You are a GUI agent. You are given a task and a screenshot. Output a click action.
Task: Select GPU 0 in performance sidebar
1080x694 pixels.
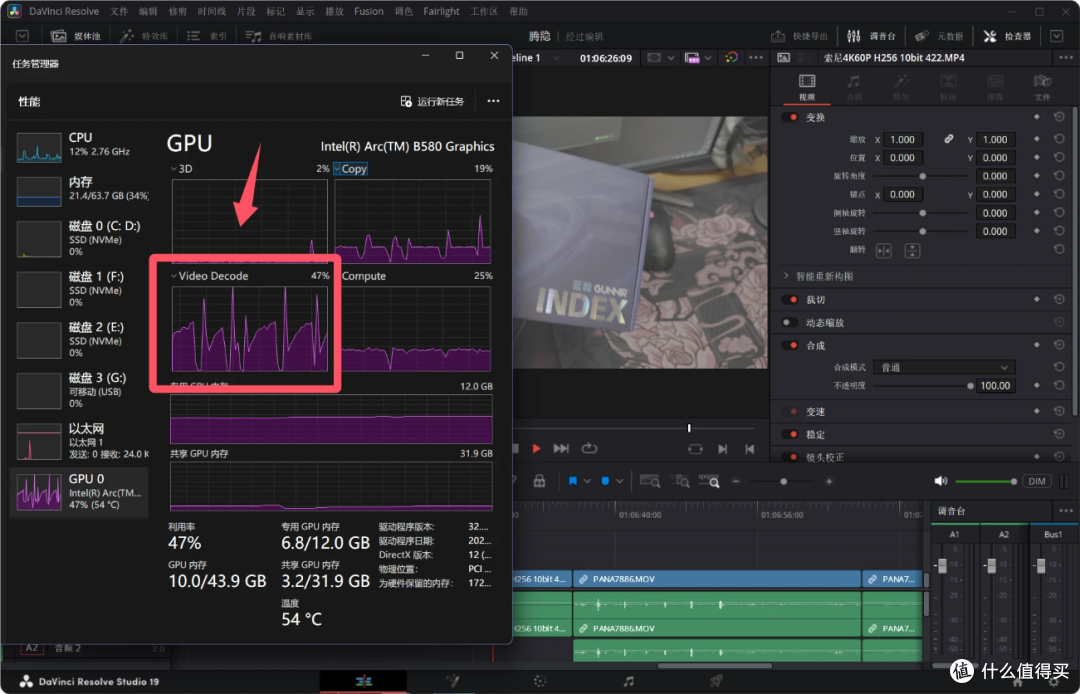pos(79,492)
